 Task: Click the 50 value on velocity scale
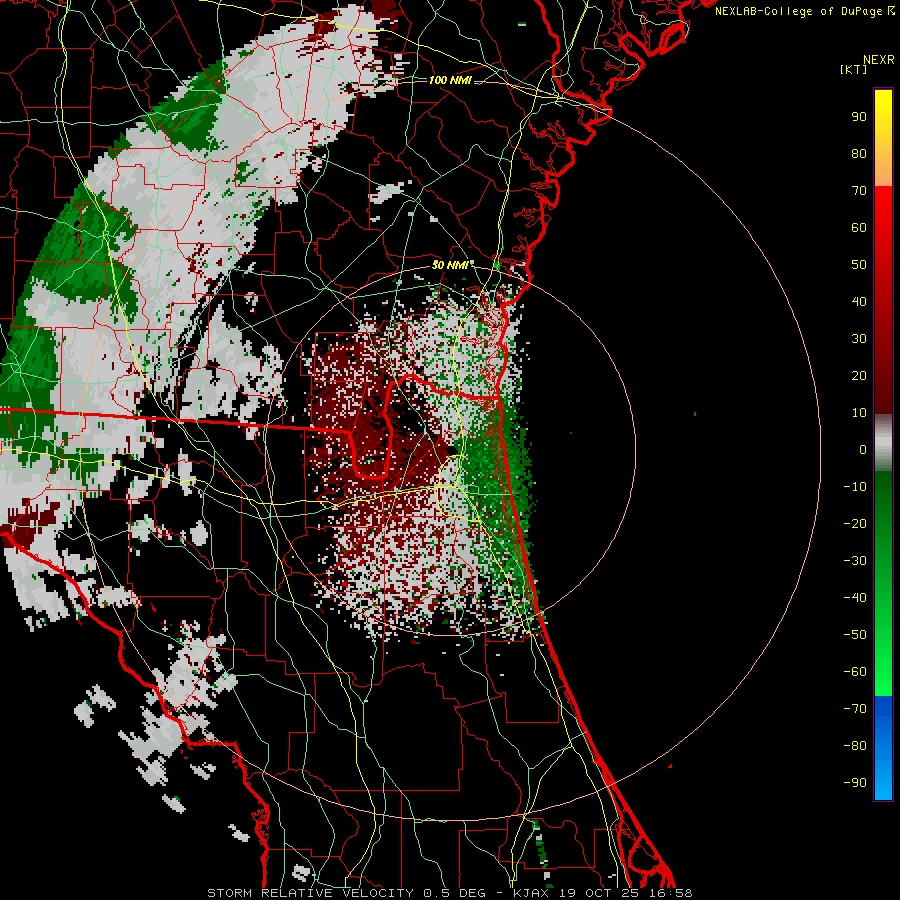click(859, 265)
